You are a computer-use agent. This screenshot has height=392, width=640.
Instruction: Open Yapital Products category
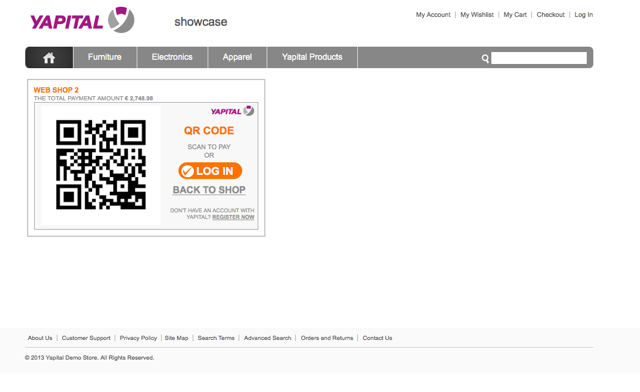pos(312,57)
